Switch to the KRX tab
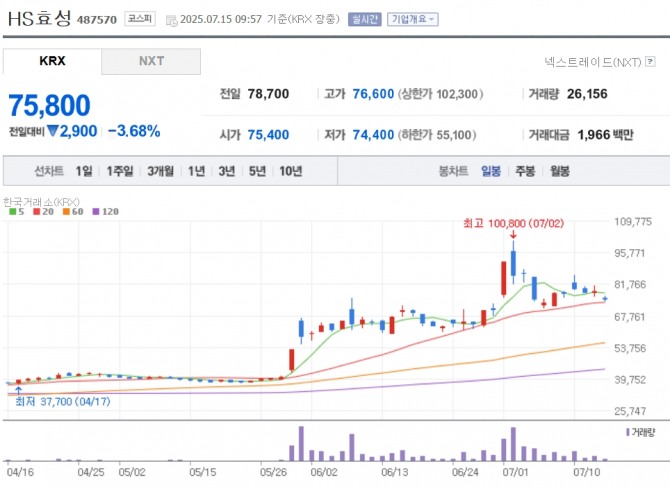670x489 pixels. (x=52, y=61)
